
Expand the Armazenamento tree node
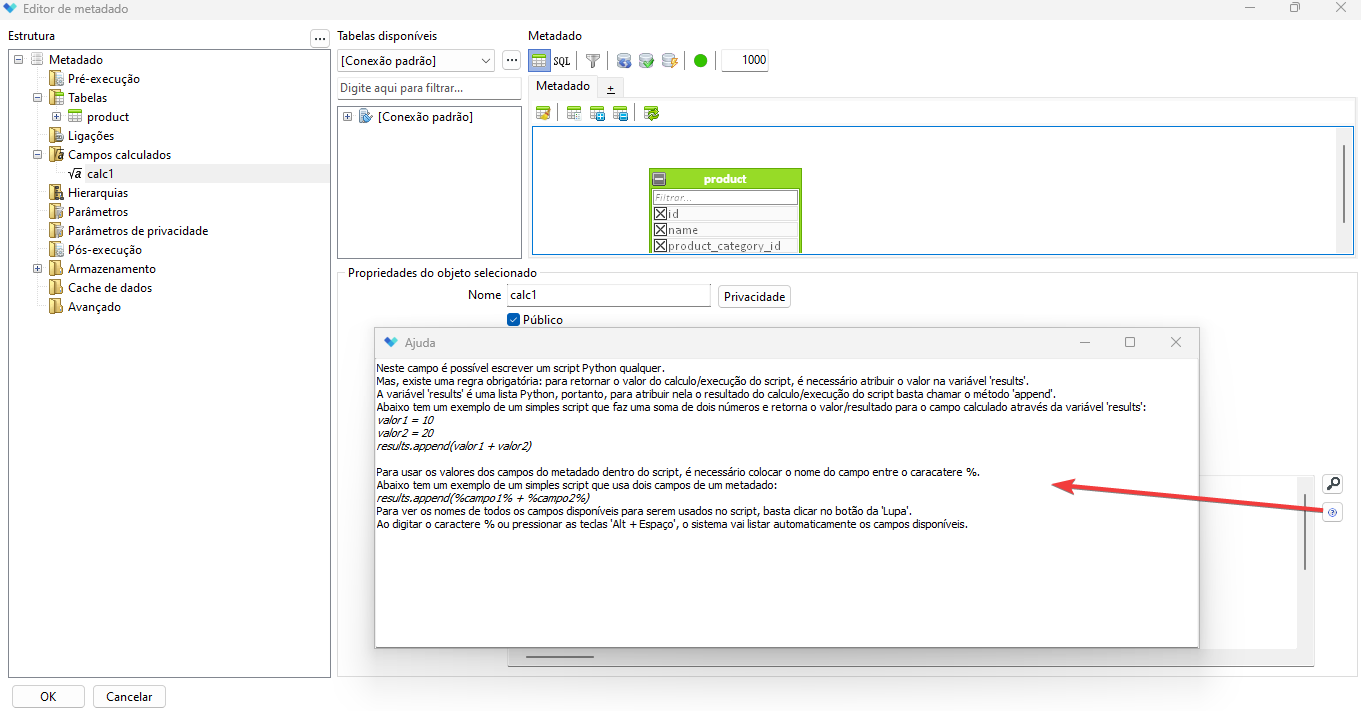(x=38, y=269)
